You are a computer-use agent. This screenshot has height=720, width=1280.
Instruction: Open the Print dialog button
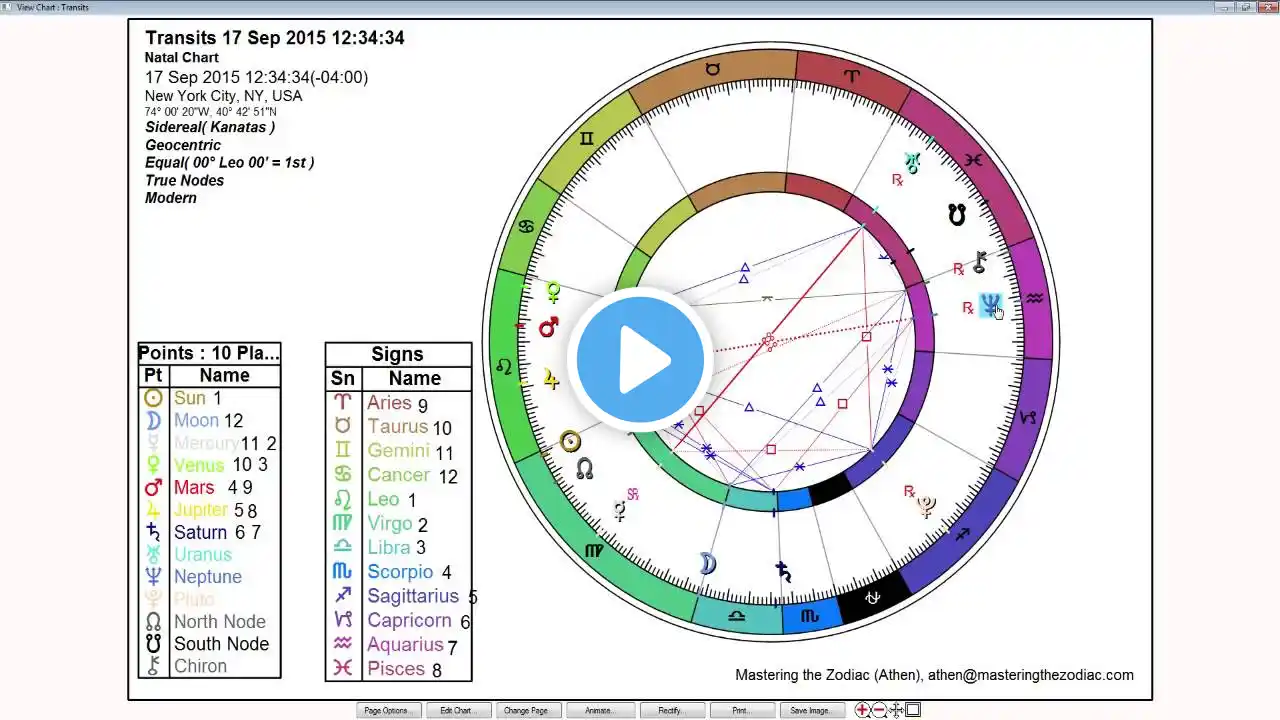pos(741,711)
